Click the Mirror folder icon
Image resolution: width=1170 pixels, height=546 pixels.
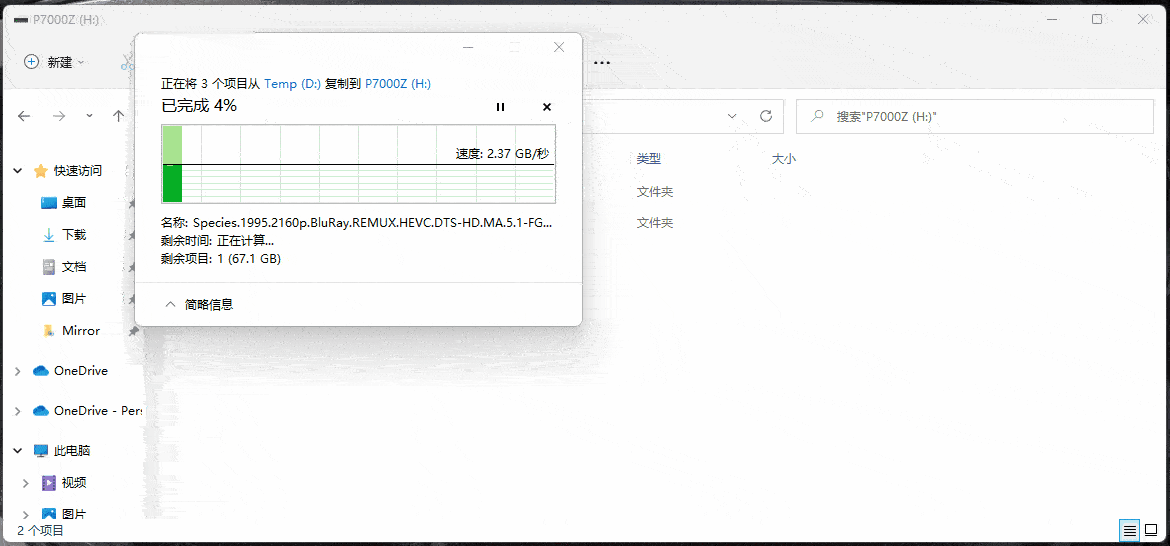pyautogui.click(x=49, y=330)
